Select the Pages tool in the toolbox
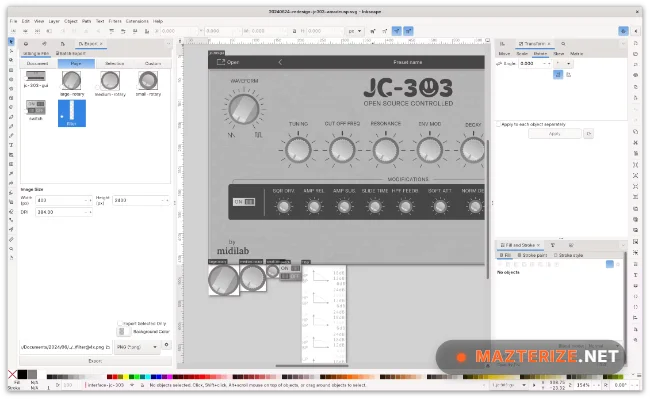650x399 pixels. pos(11,258)
